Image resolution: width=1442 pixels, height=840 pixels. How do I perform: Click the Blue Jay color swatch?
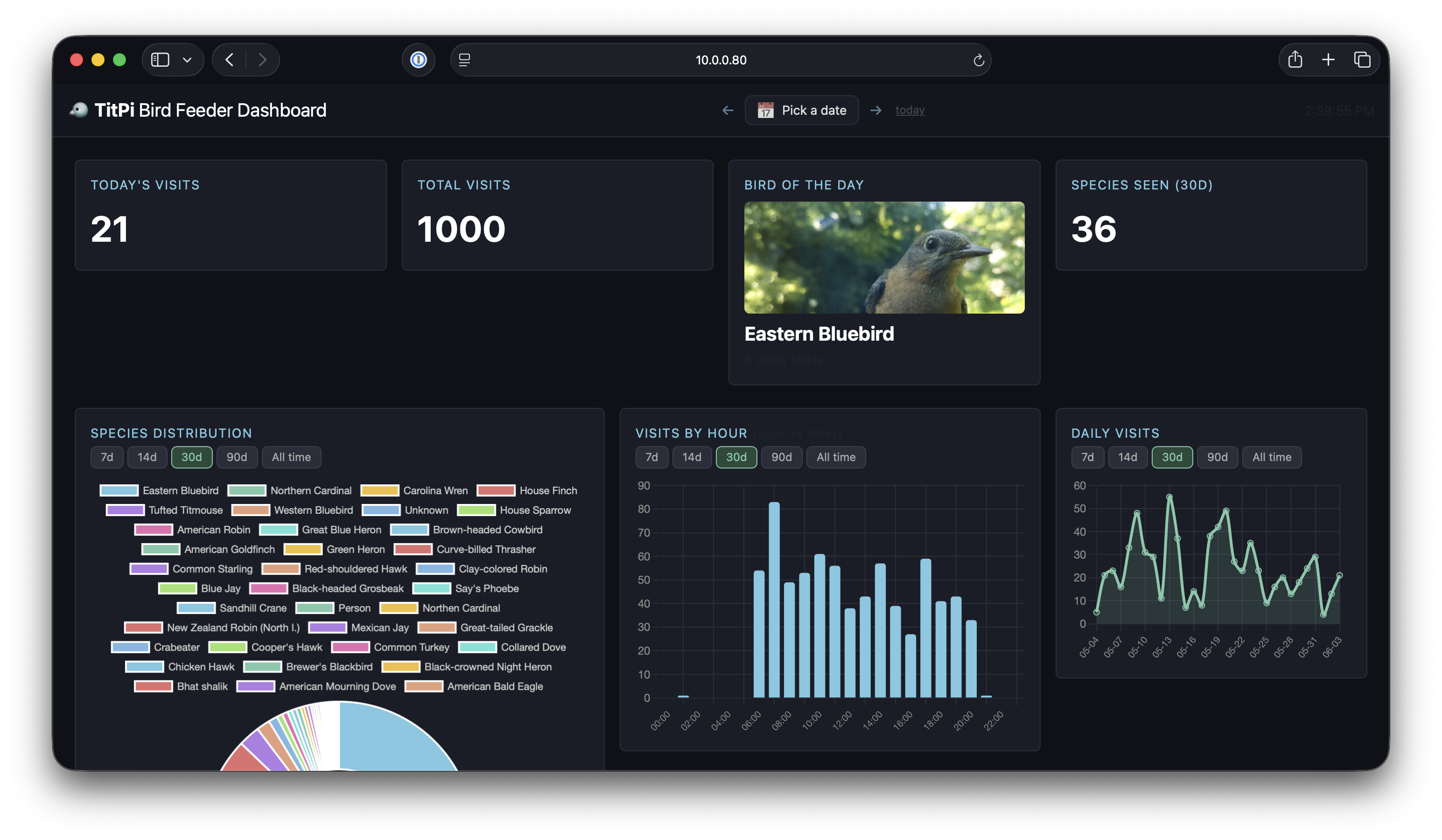pyautogui.click(x=177, y=588)
